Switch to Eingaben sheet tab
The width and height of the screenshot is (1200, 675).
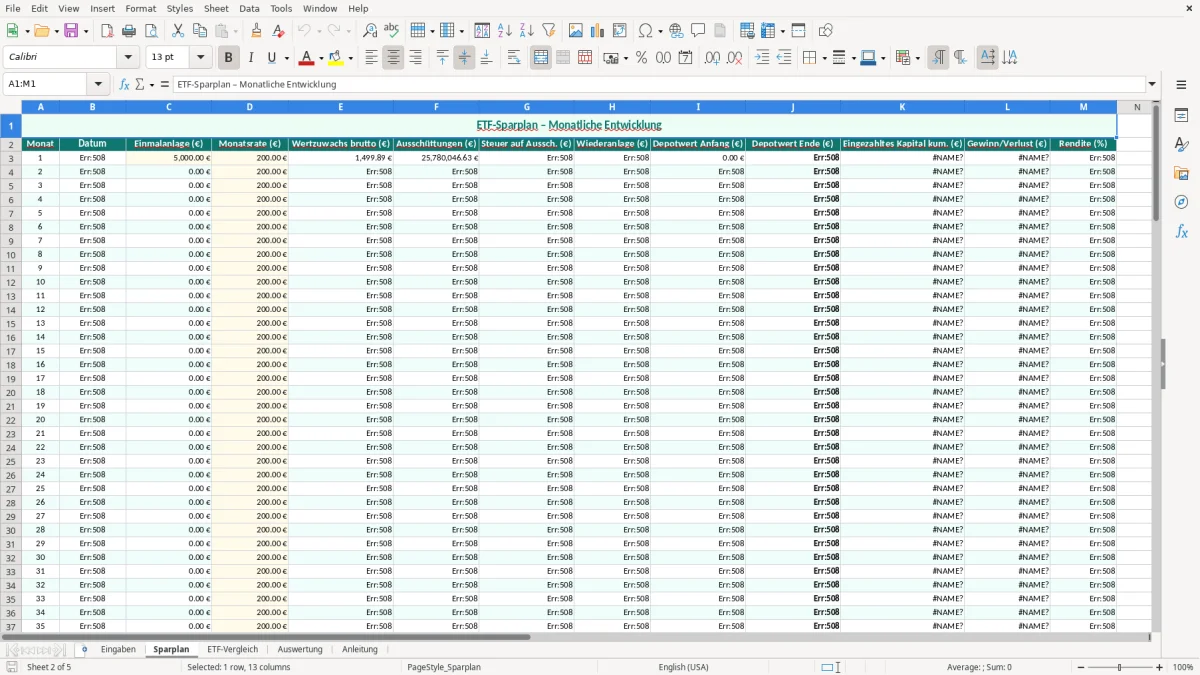(118, 649)
